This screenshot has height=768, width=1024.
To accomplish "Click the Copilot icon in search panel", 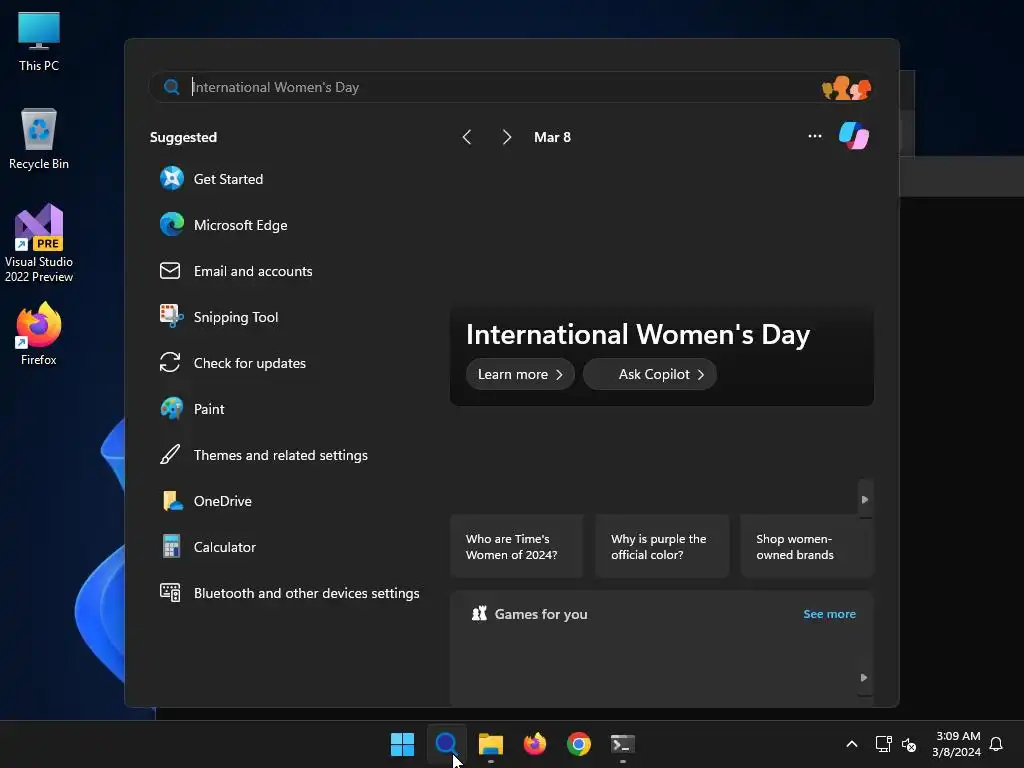I will [x=854, y=136].
